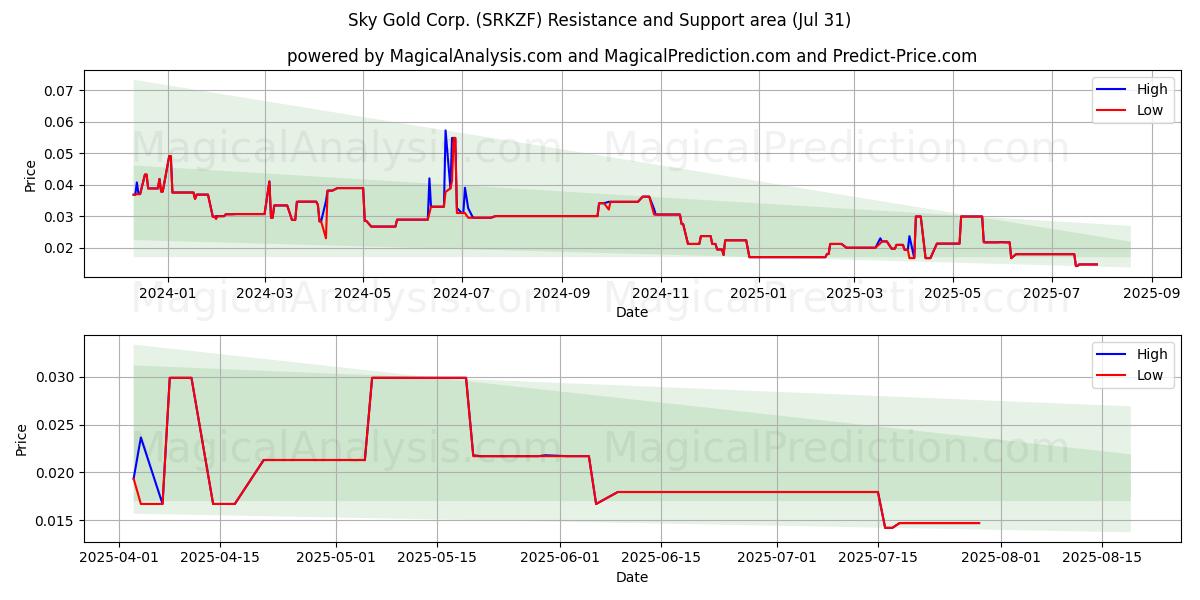Click the 2024-07 date tick label
This screenshot has width=1200, height=600.
tap(460, 293)
